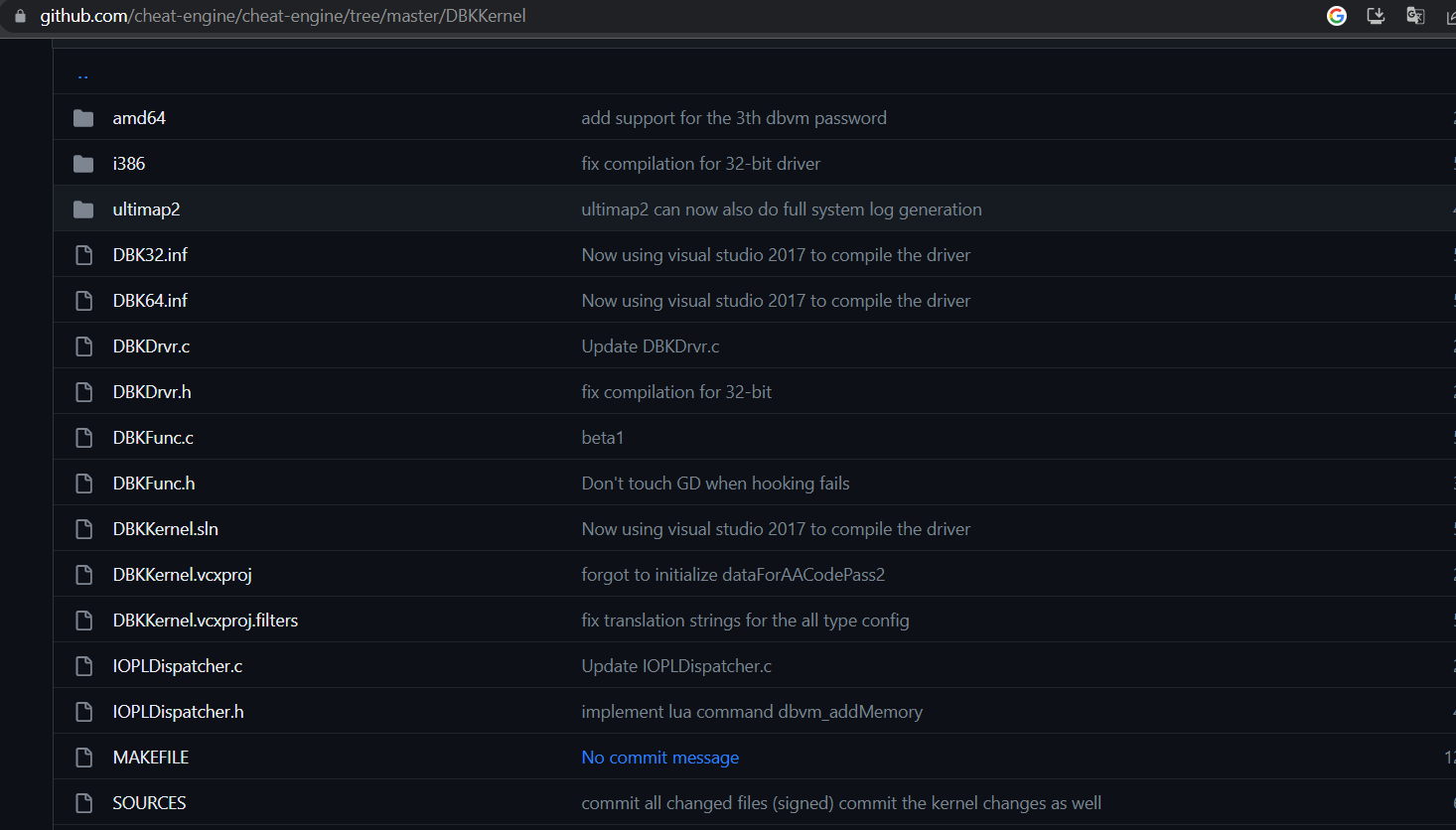Open the amd64 folder

139,118
